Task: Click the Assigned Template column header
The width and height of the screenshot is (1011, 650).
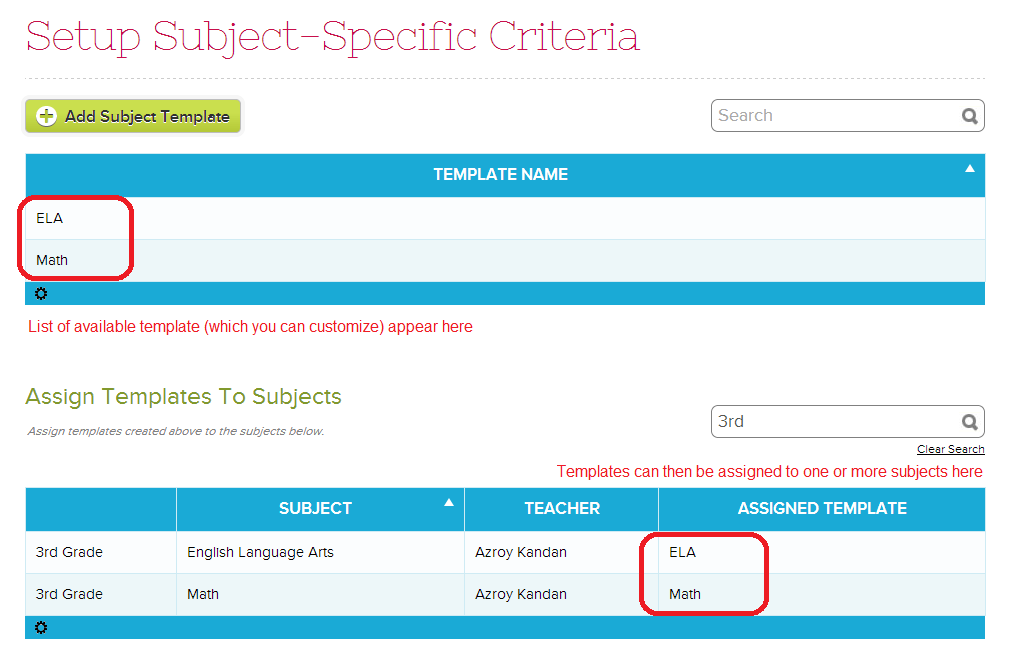Action: point(822,508)
